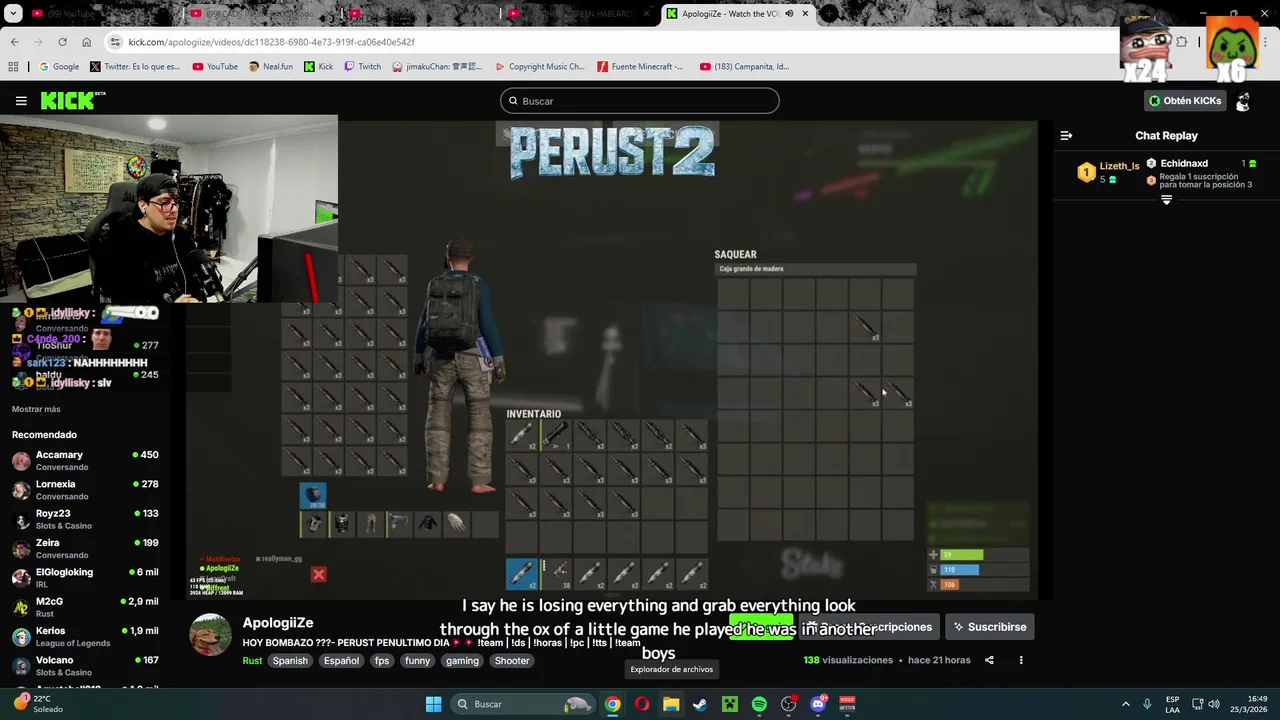Viewport: 1280px width, 720px height.
Task: Click the taskbar Buscar search box
Action: (x=523, y=704)
